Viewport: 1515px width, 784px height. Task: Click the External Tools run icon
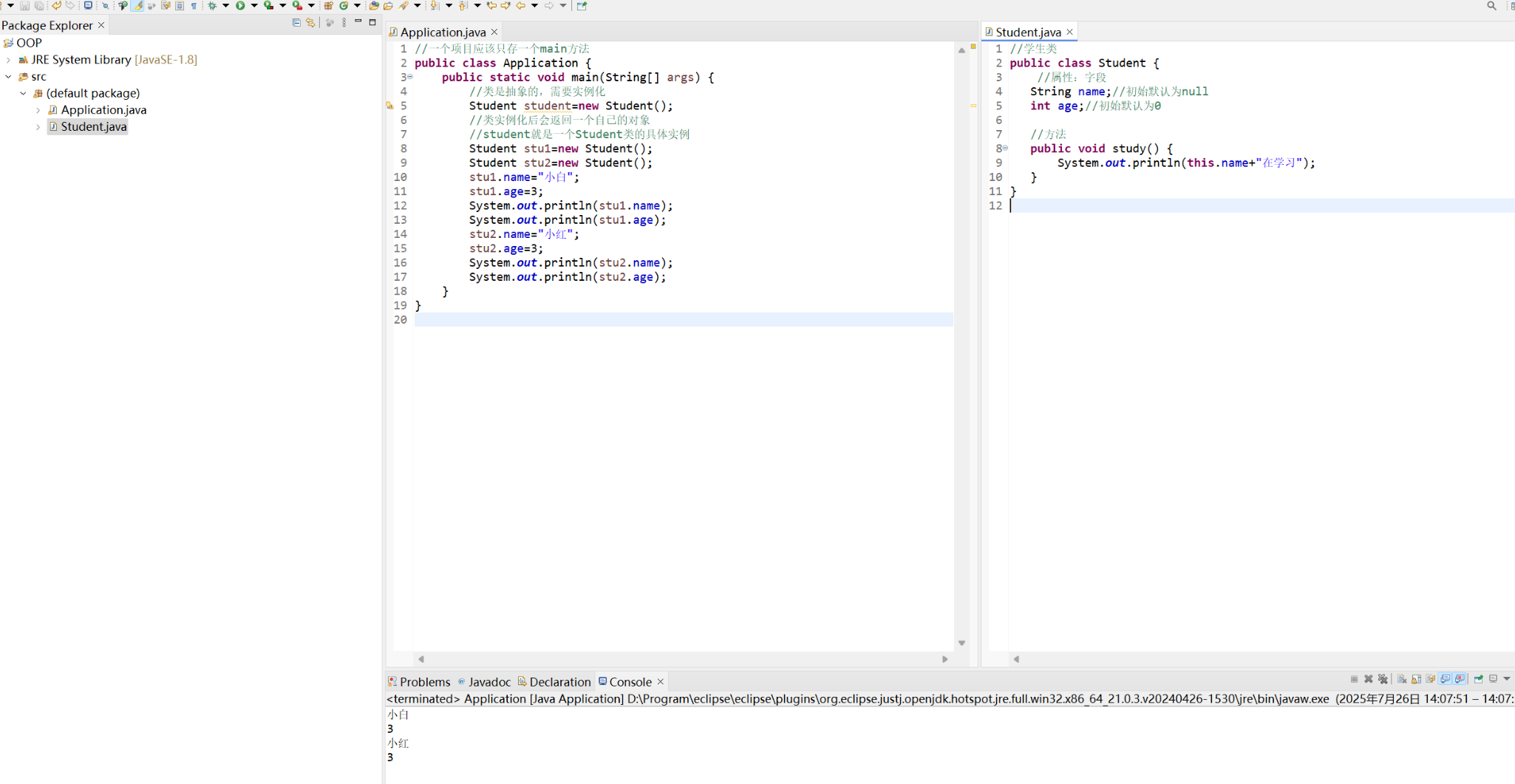tap(297, 5)
